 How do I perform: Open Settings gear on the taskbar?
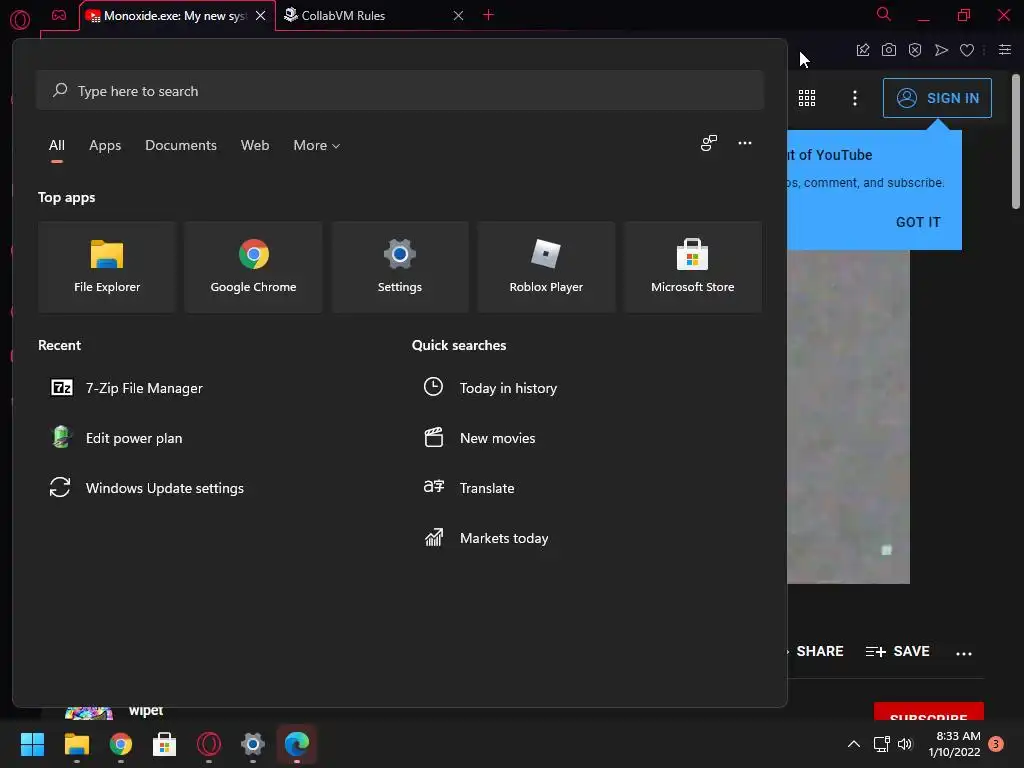tap(253, 744)
